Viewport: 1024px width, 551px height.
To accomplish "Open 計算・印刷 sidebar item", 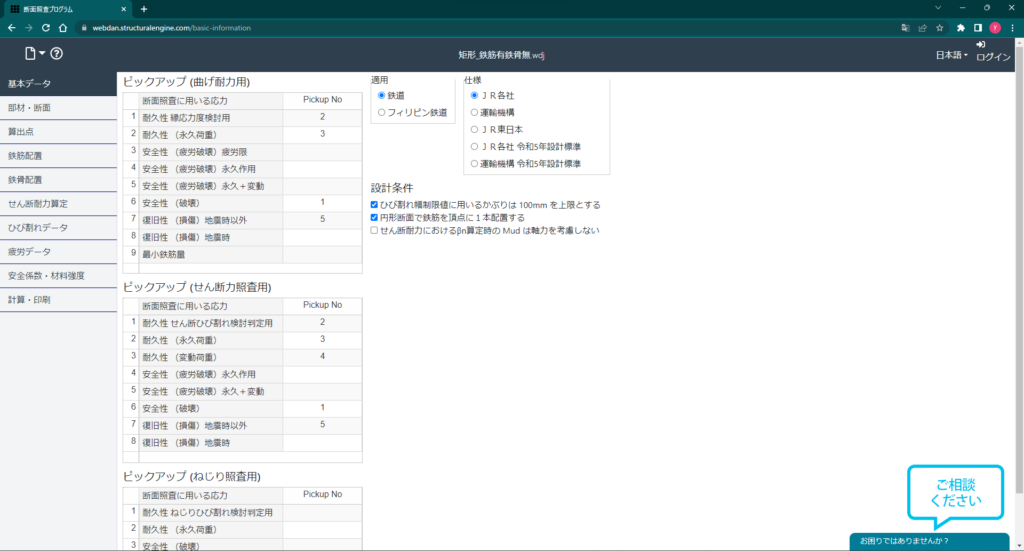I will (x=58, y=300).
